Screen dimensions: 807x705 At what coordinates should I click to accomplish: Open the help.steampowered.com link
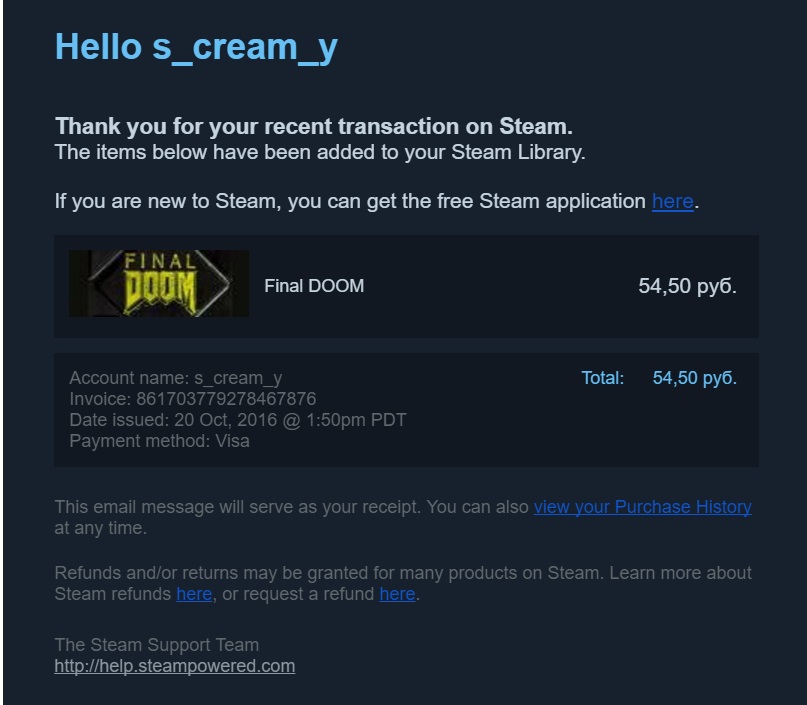click(x=174, y=666)
